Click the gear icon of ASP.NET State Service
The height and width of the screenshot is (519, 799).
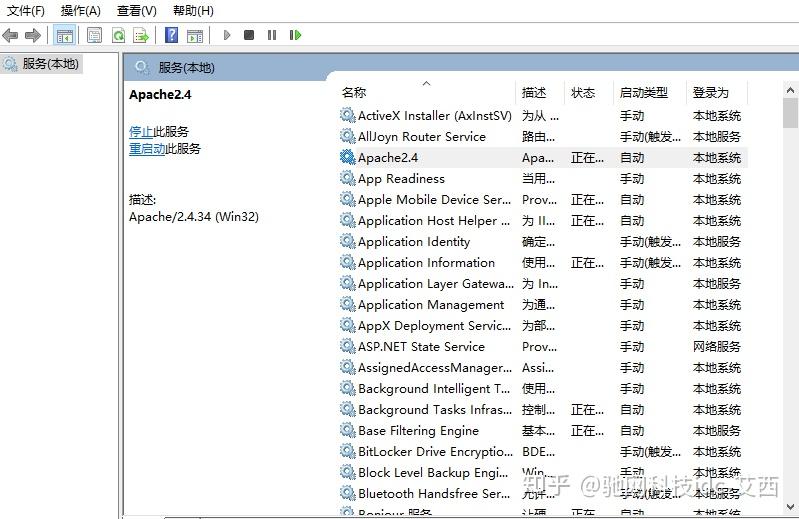[x=348, y=346]
